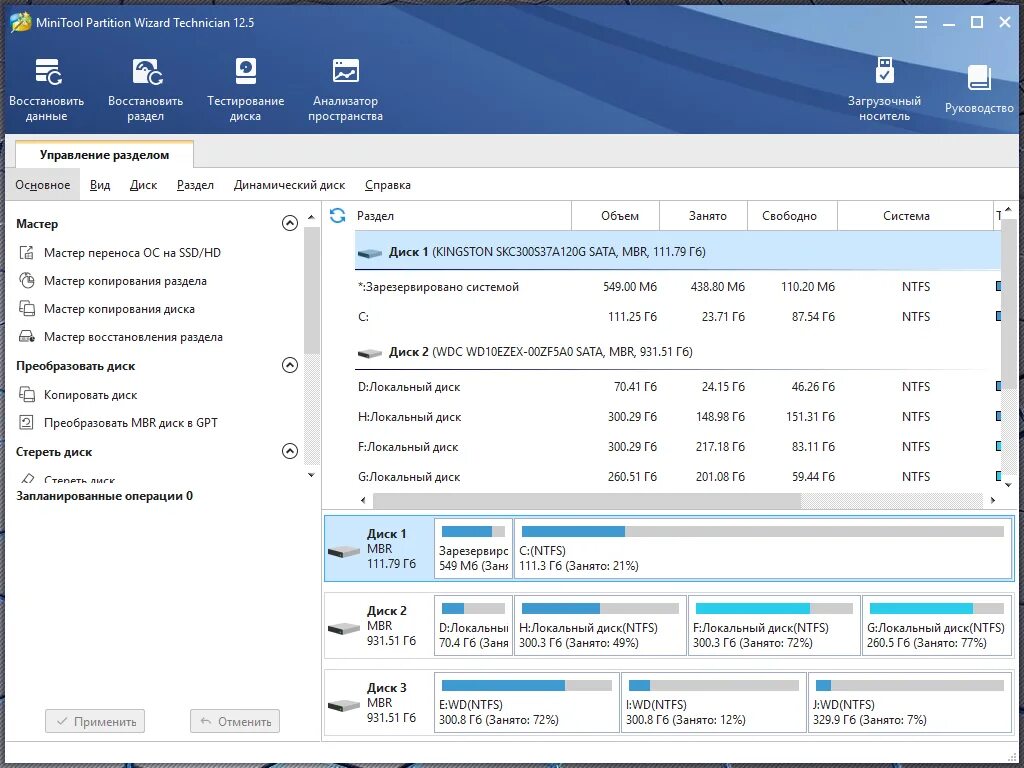Select Преобразовать MBR диск в GPT

pos(119,423)
